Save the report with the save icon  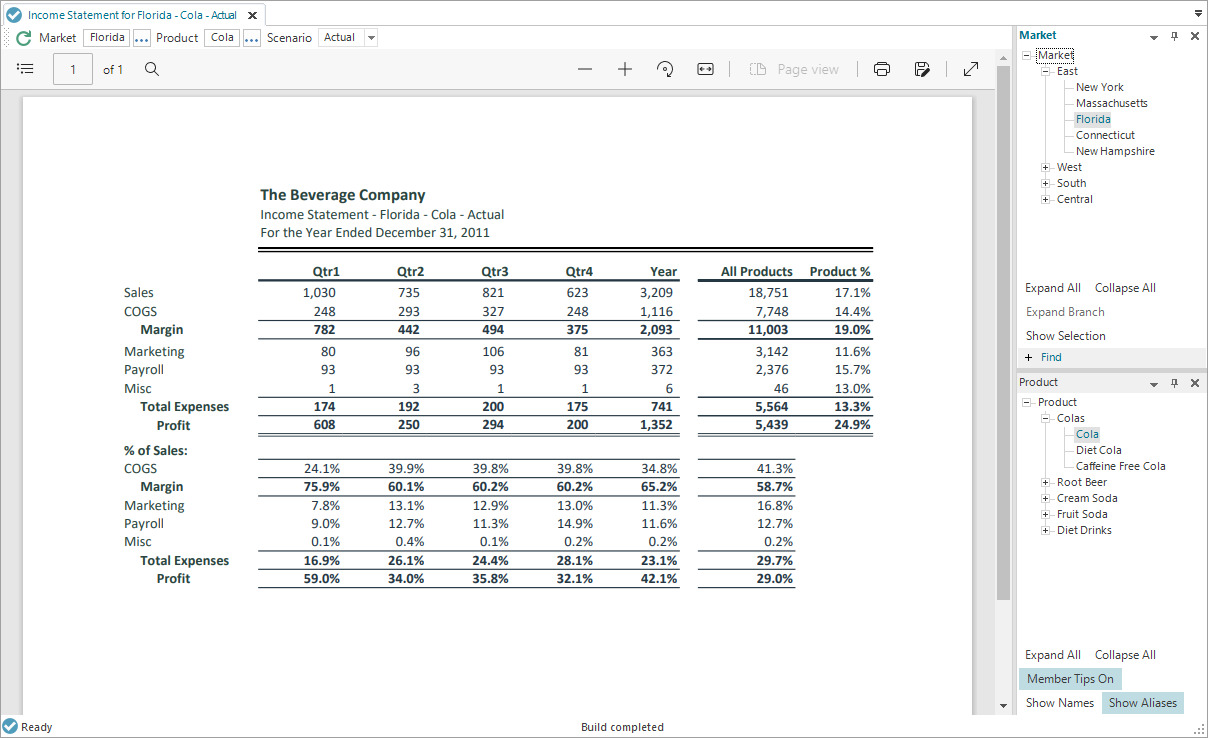[922, 69]
